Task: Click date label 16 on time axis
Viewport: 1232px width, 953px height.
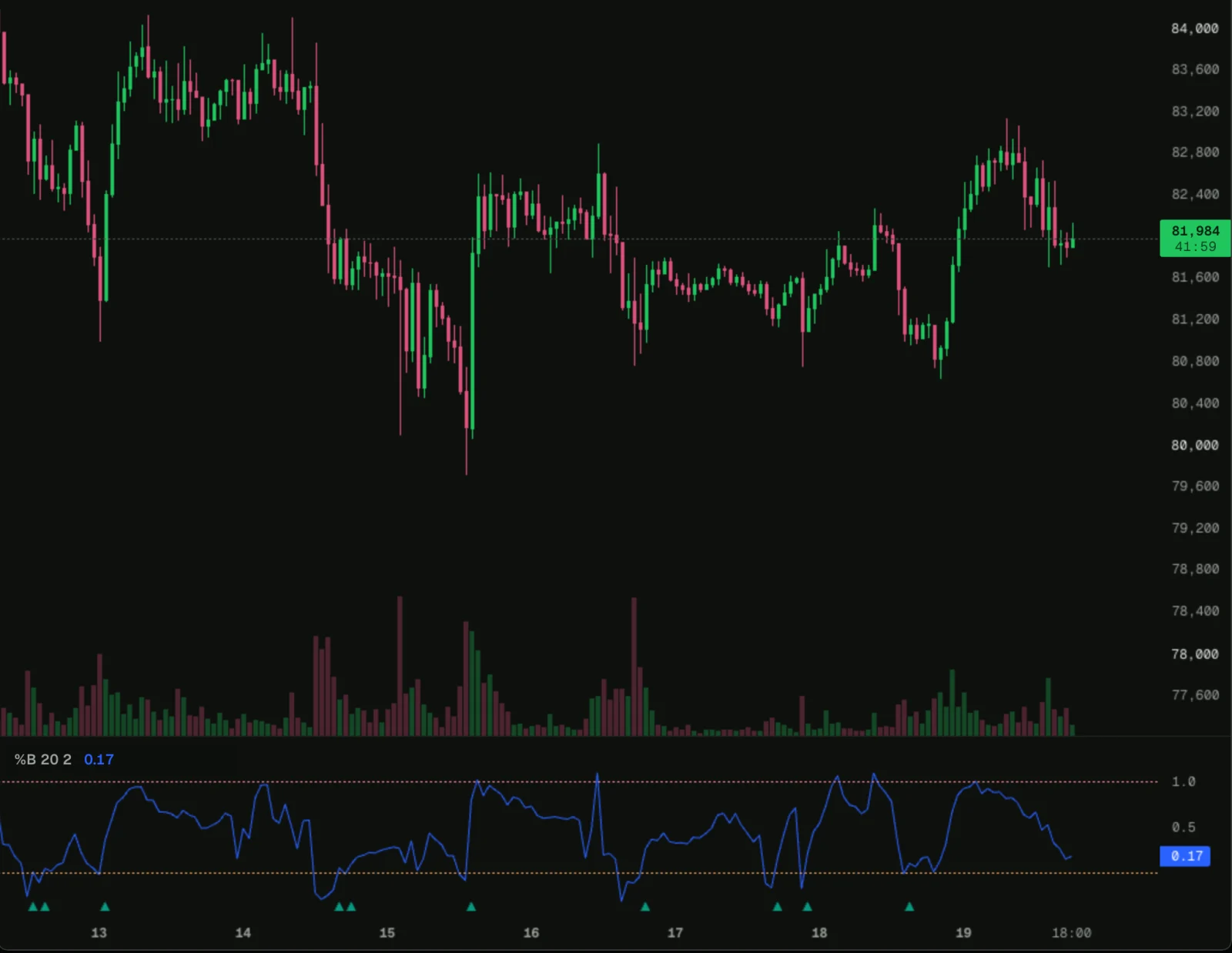Action: coord(531,933)
